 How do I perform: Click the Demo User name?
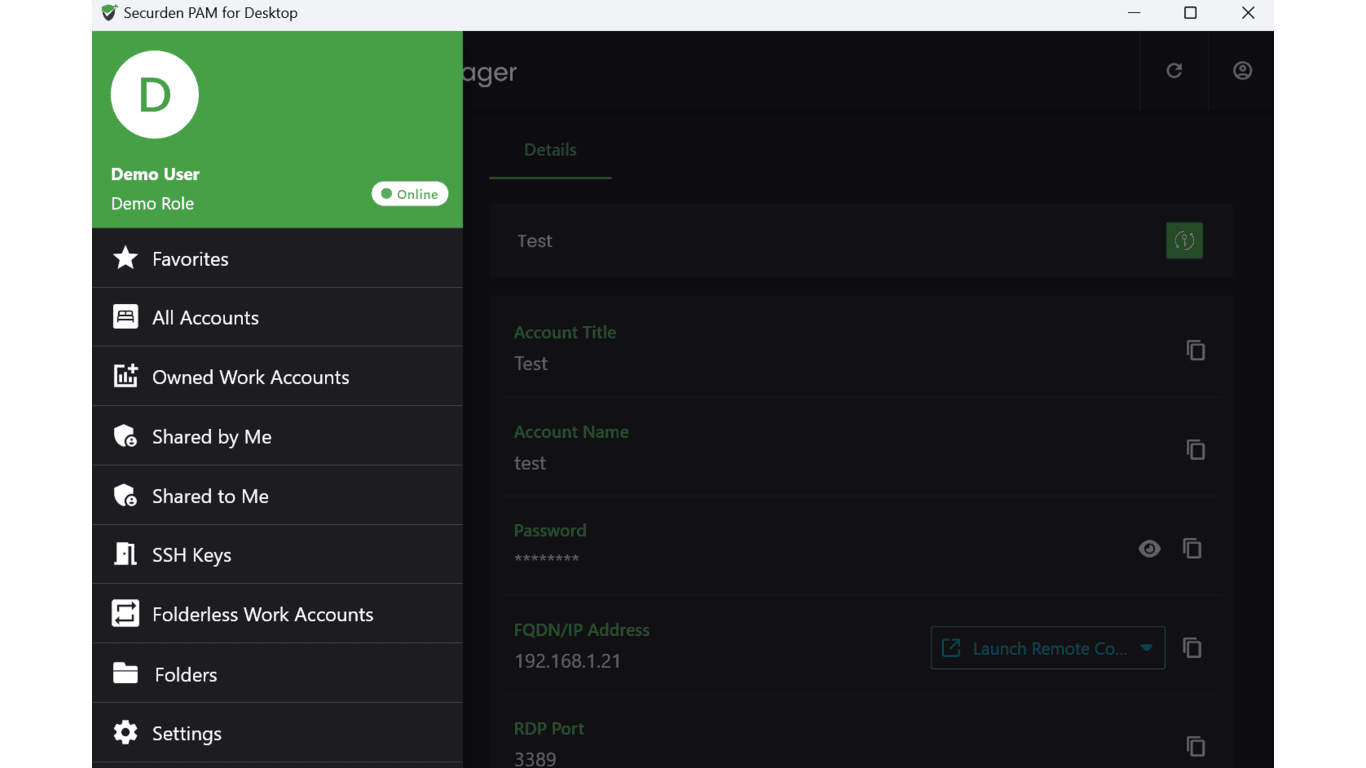155,174
